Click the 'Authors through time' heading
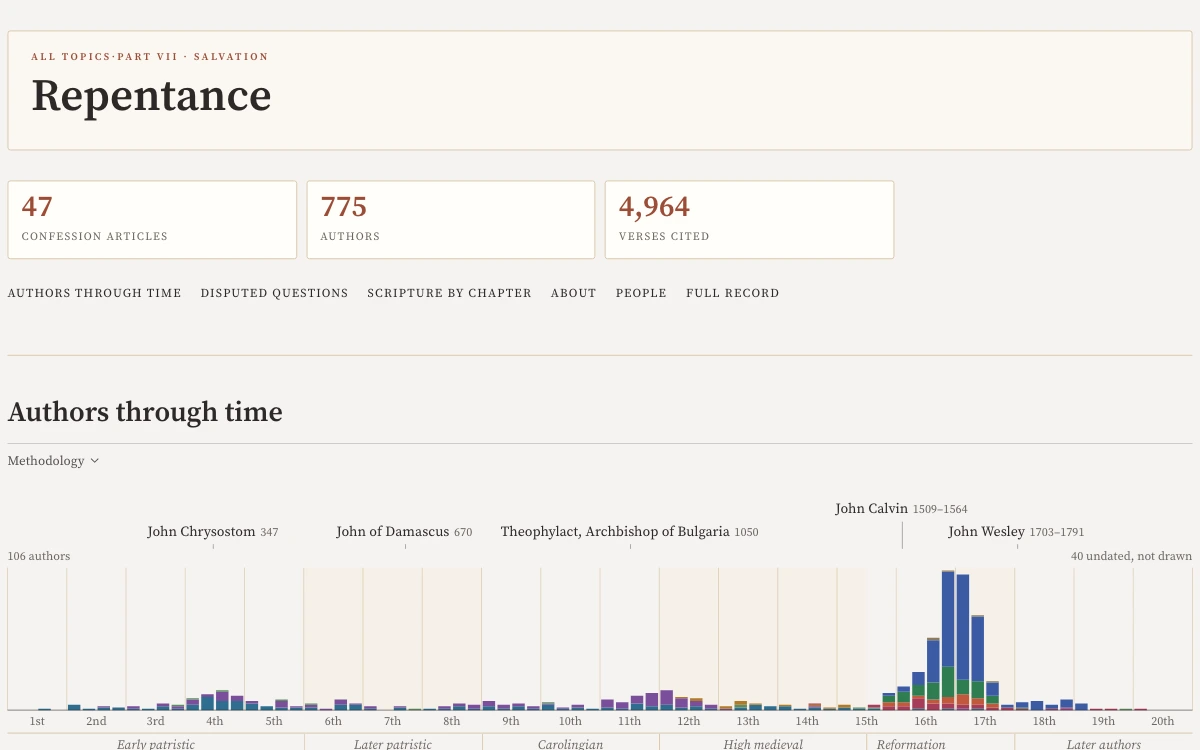This screenshot has height=750, width=1200. (x=145, y=412)
